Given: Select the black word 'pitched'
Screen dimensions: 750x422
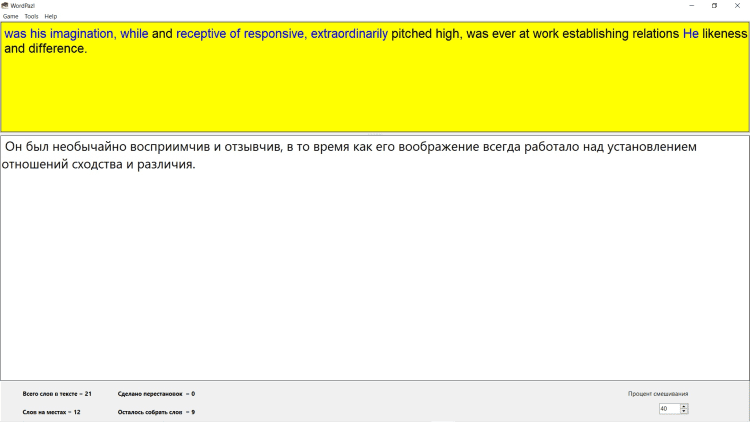Looking at the screenshot, I should 412,34.
